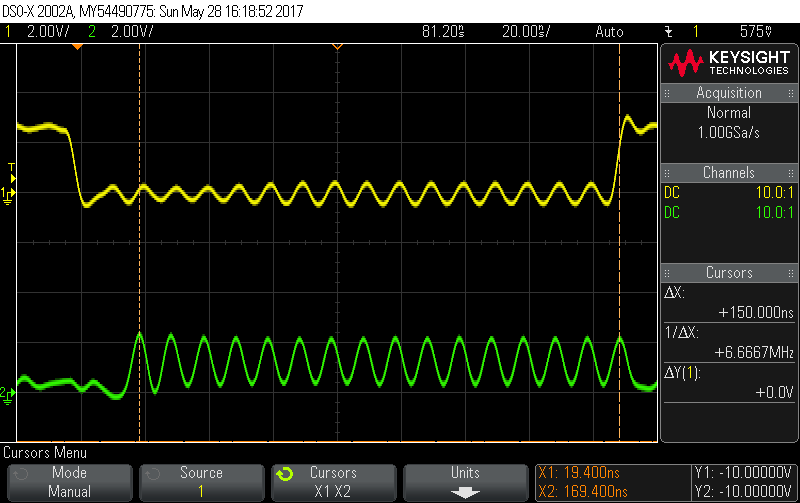Click the solid orange trigger position marker
The height and width of the screenshot is (503, 800).
click(77, 47)
